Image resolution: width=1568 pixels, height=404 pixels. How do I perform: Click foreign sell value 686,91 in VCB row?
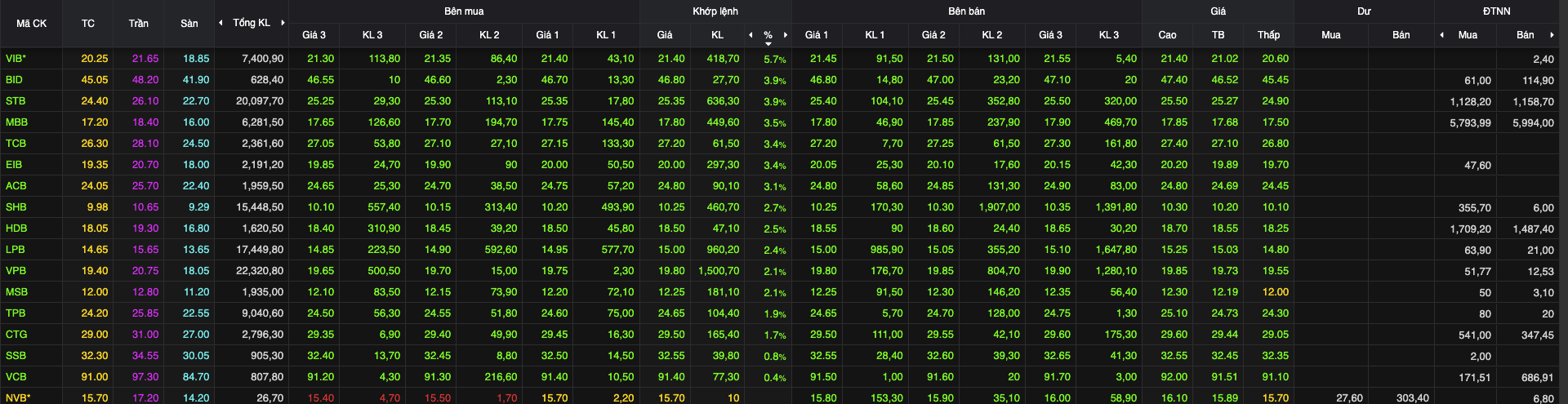[1538, 378]
